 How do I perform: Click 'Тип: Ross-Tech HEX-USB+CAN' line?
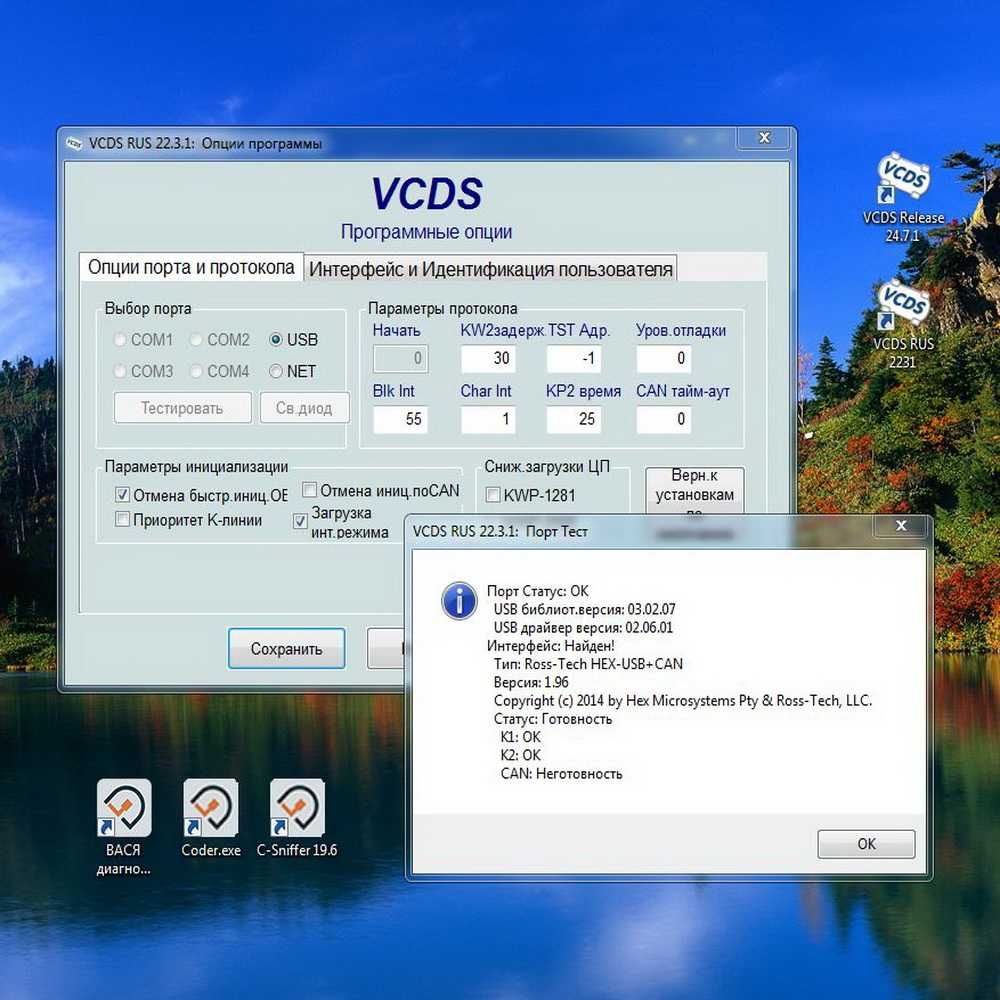(x=588, y=664)
